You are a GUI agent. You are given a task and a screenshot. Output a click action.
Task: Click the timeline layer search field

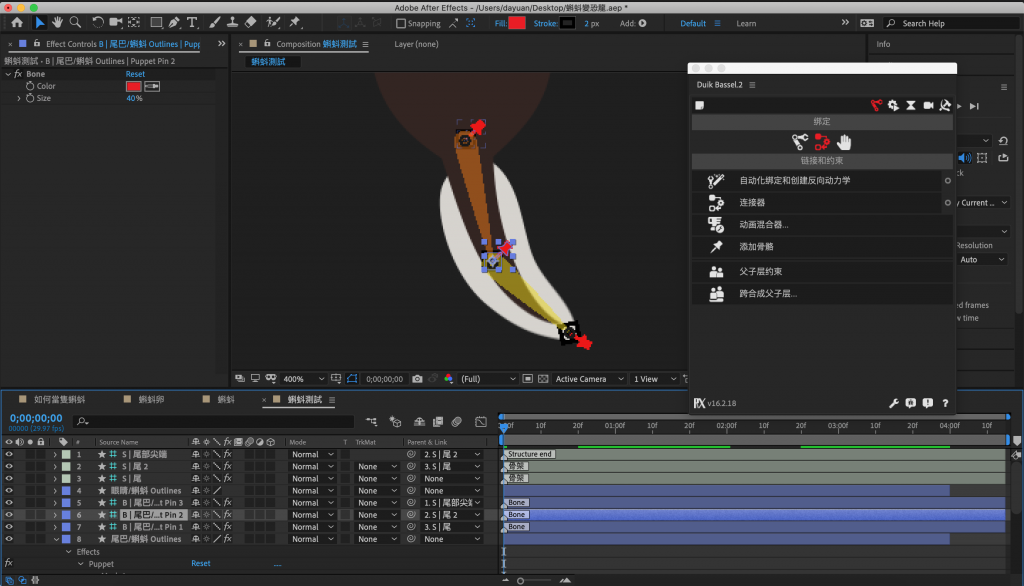click(213, 421)
